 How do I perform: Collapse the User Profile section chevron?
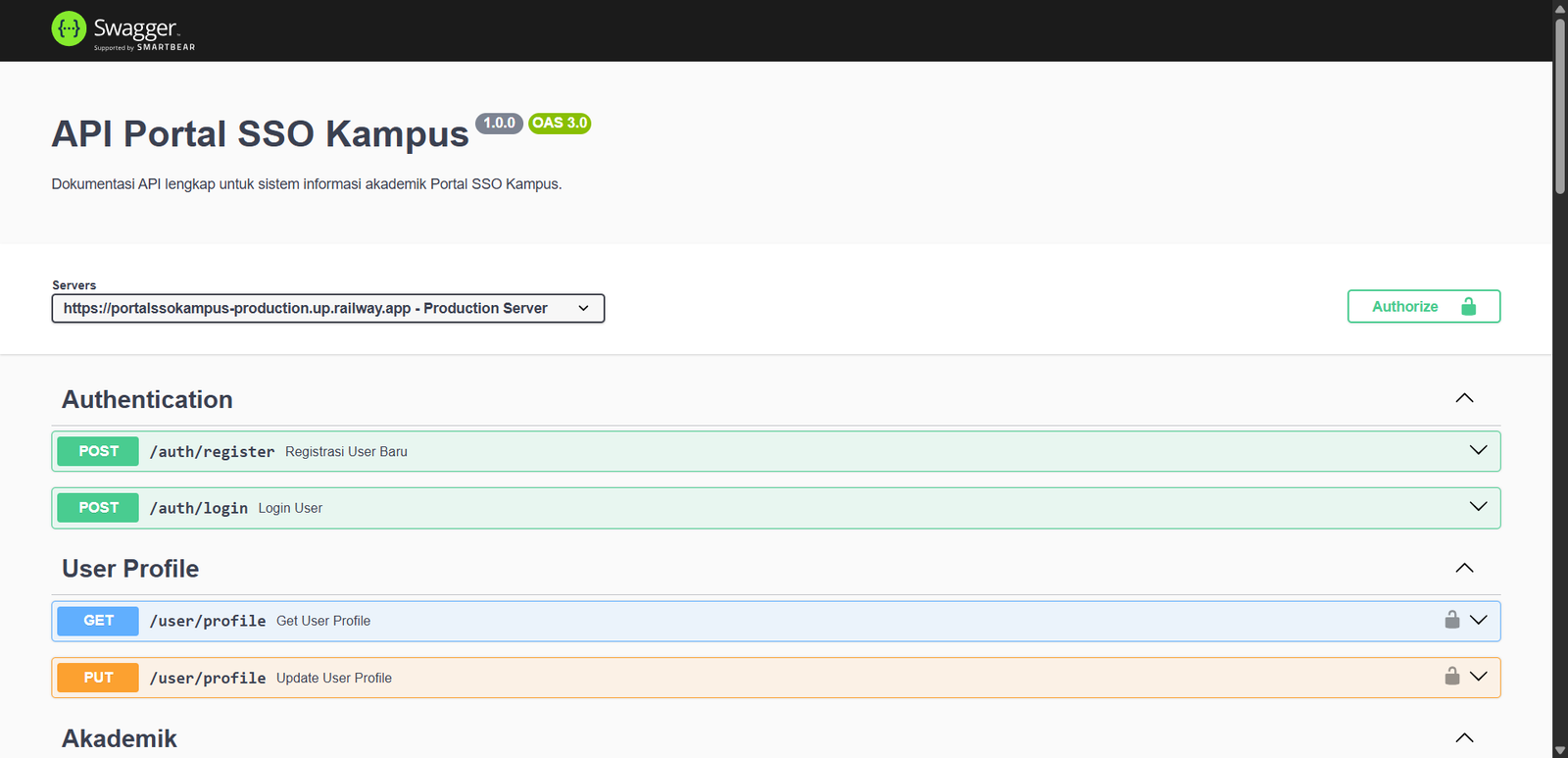click(1464, 569)
